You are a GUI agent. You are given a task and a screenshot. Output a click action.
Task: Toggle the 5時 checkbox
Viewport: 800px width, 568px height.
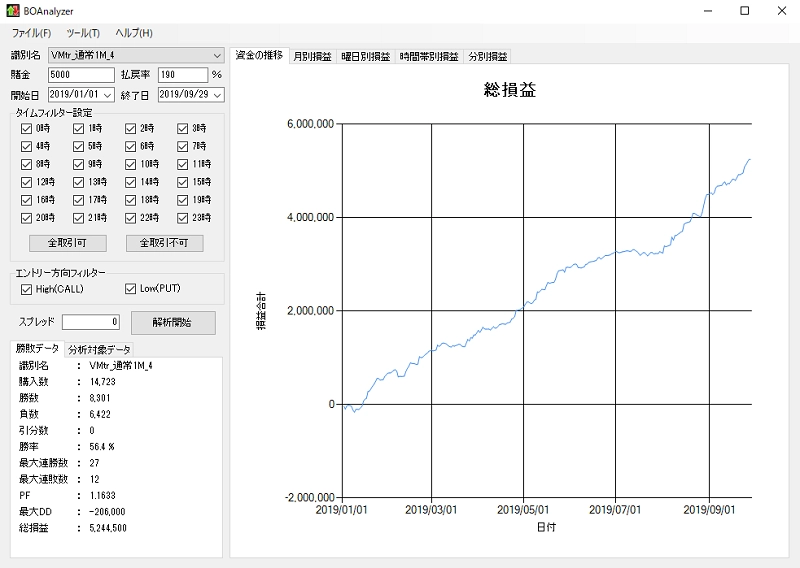pos(79,146)
